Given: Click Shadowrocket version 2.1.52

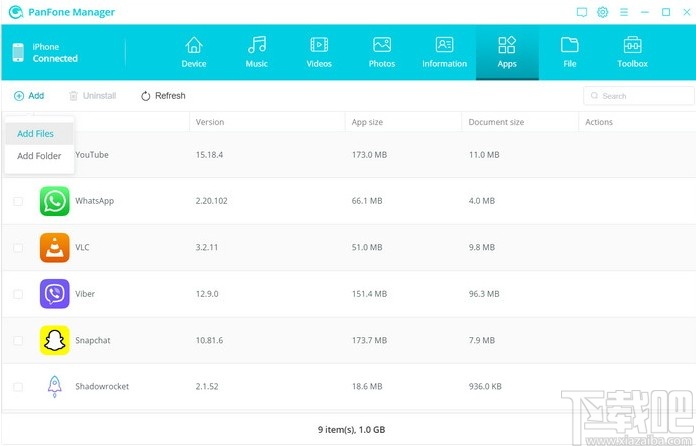Looking at the screenshot, I should tap(207, 387).
